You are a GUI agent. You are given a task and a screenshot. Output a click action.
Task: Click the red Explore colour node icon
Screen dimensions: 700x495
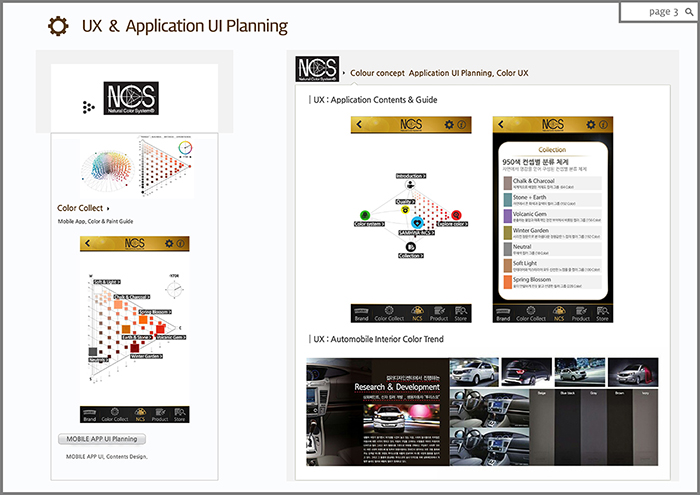[456, 215]
